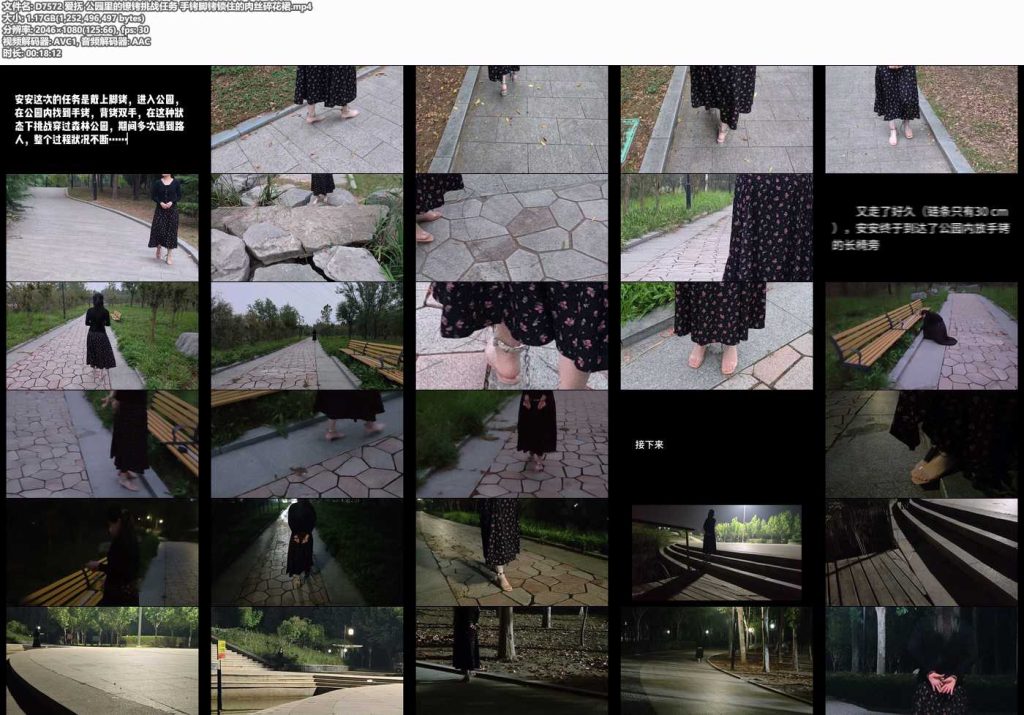
Task: Click the duration line showing 00:18:12
Action: click(x=32, y=54)
